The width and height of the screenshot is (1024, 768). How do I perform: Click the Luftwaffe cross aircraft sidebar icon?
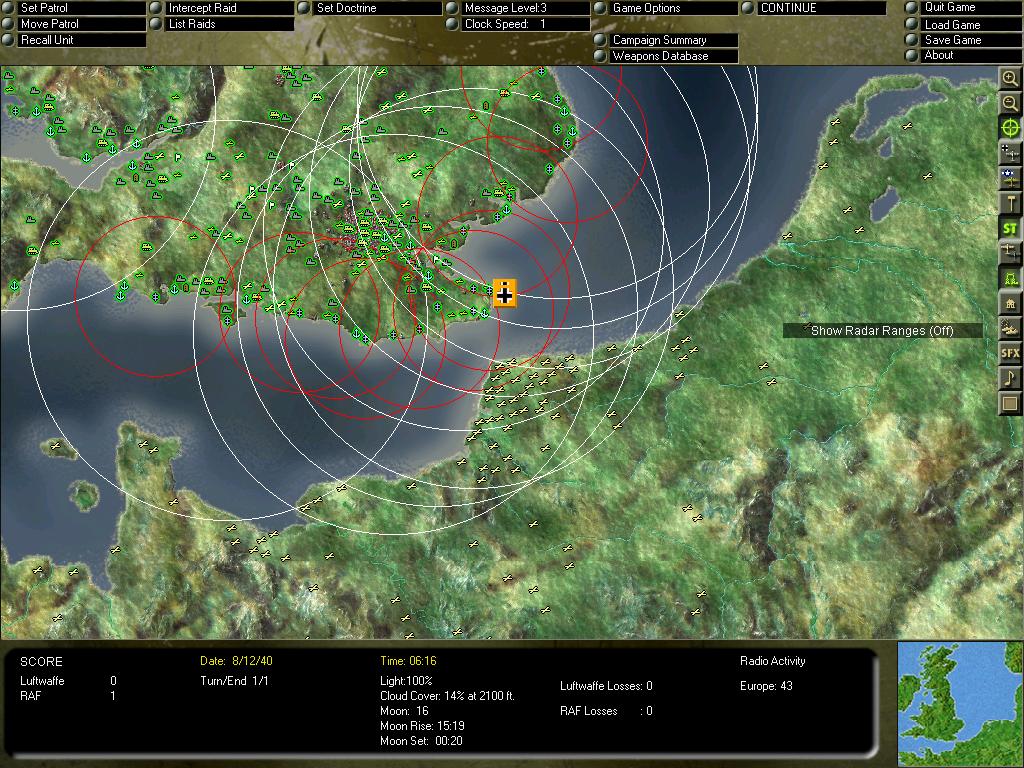[1010, 153]
